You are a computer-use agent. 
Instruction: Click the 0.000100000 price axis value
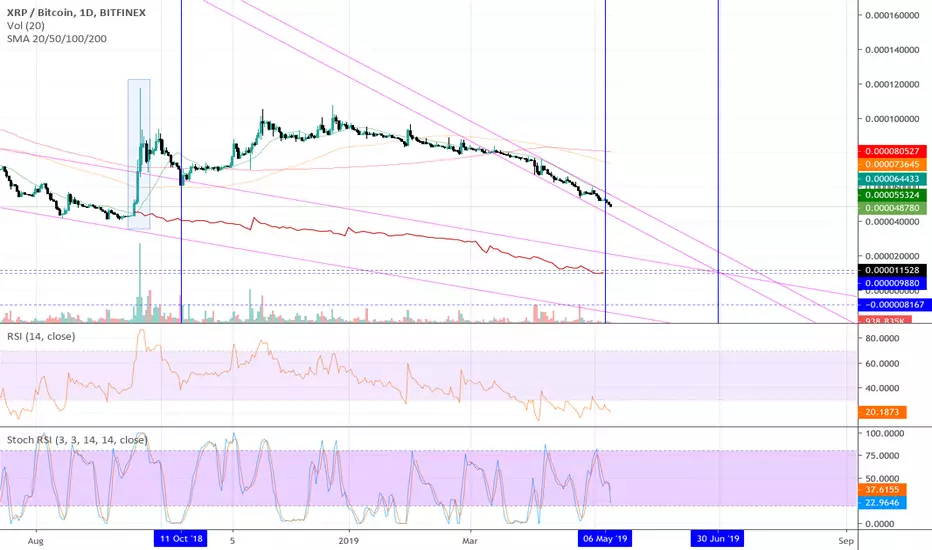click(892, 119)
